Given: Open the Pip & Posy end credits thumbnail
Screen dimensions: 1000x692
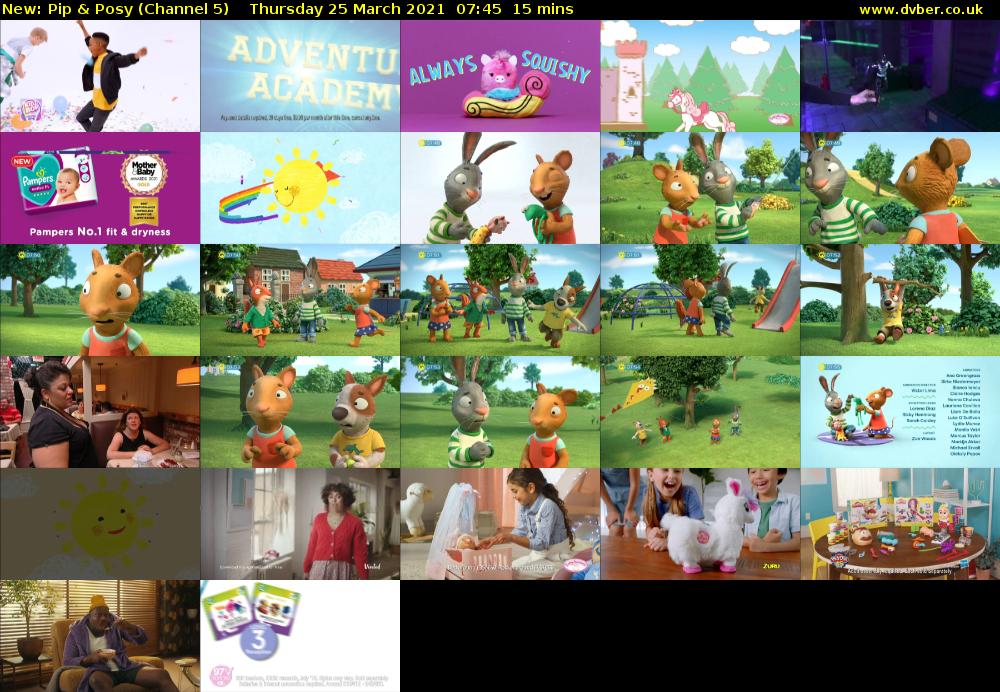Looking at the screenshot, I should click(901, 412).
